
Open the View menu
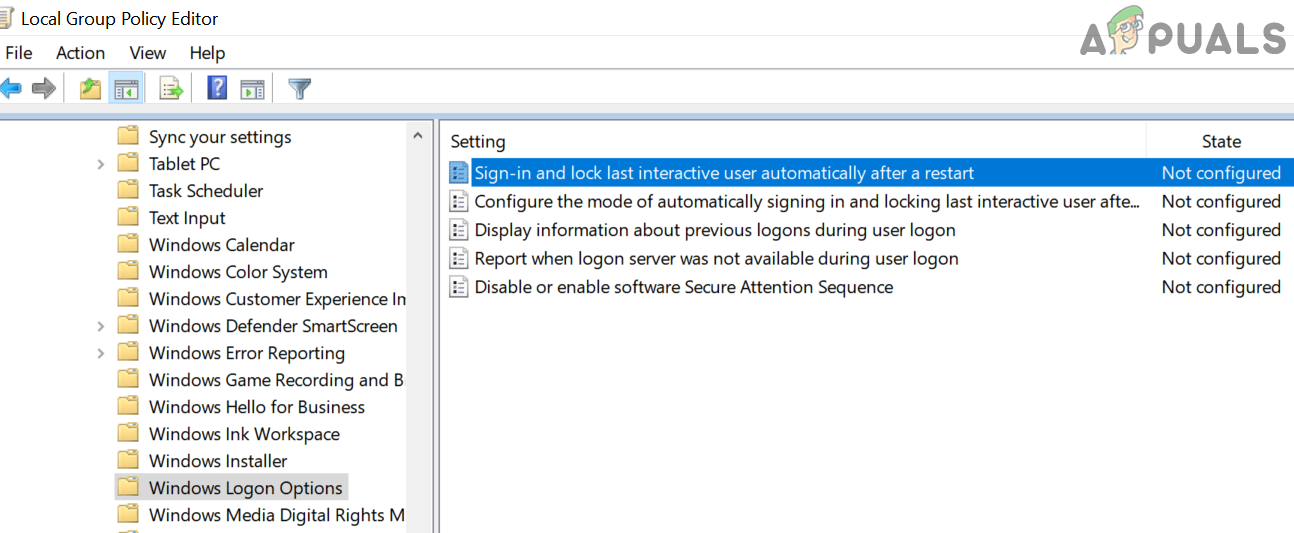point(148,53)
